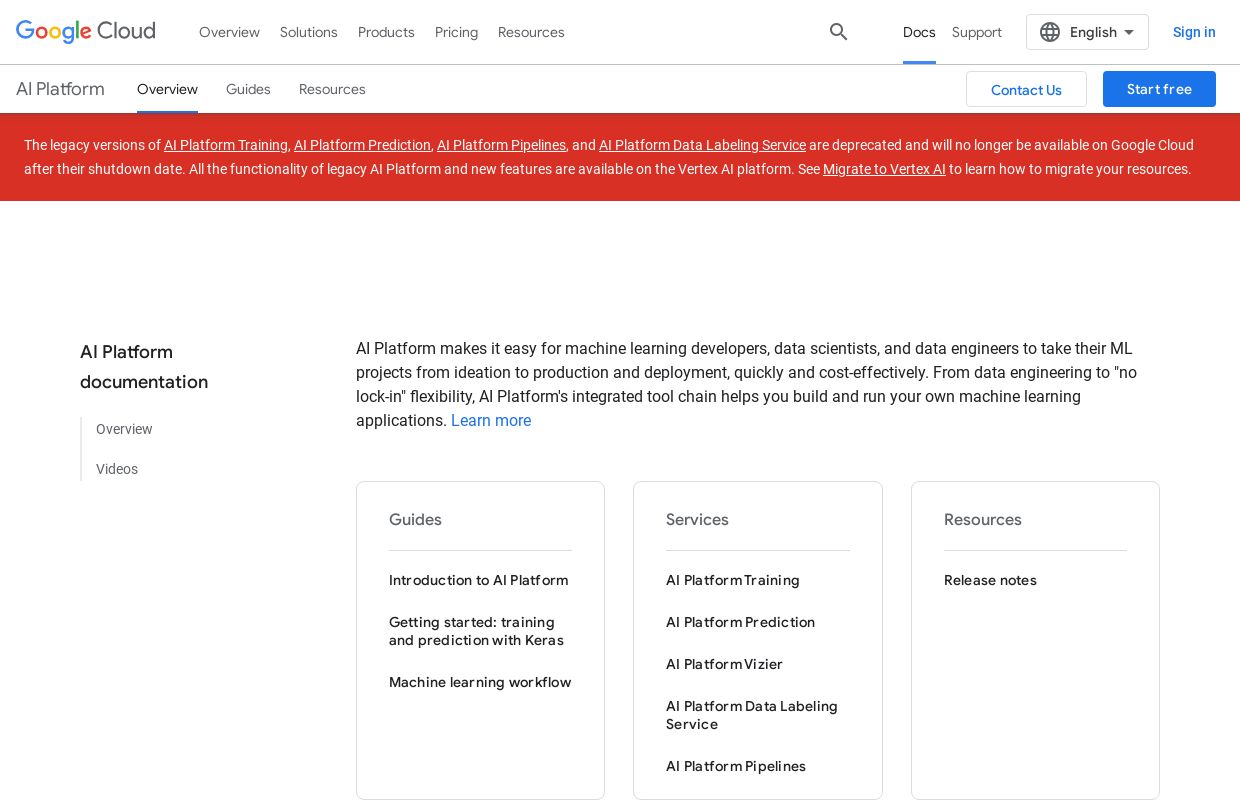Open the Solutions menu

pyautogui.click(x=309, y=32)
